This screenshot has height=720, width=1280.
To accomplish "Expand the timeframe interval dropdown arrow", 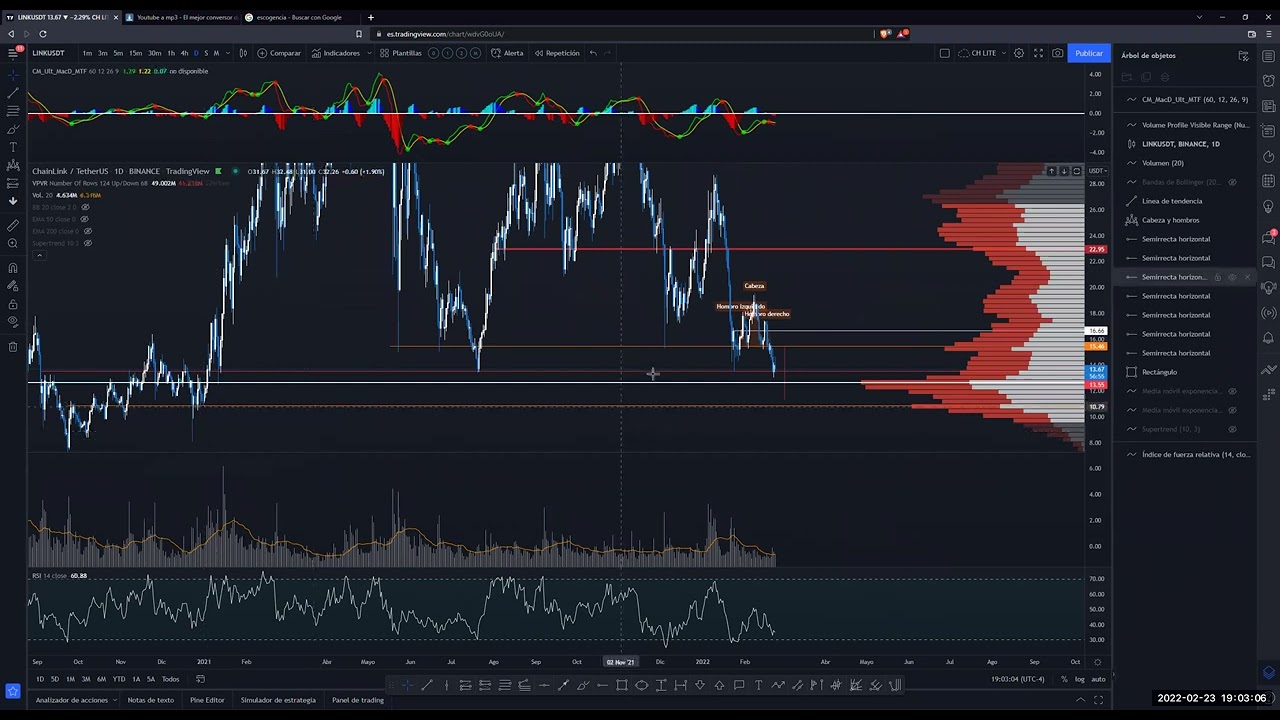I will click(228, 53).
